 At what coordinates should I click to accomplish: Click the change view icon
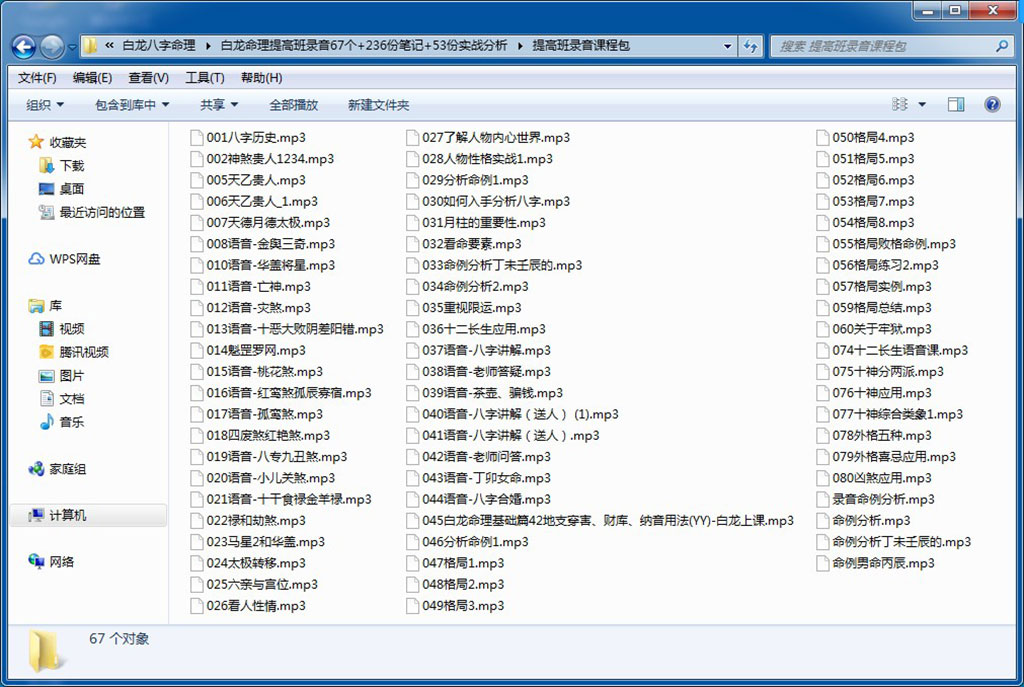pyautogui.click(x=900, y=104)
